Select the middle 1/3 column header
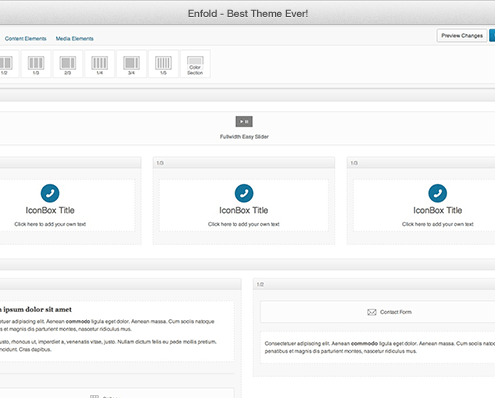Image resolution: width=495 pixels, height=398 pixels. pos(244,163)
